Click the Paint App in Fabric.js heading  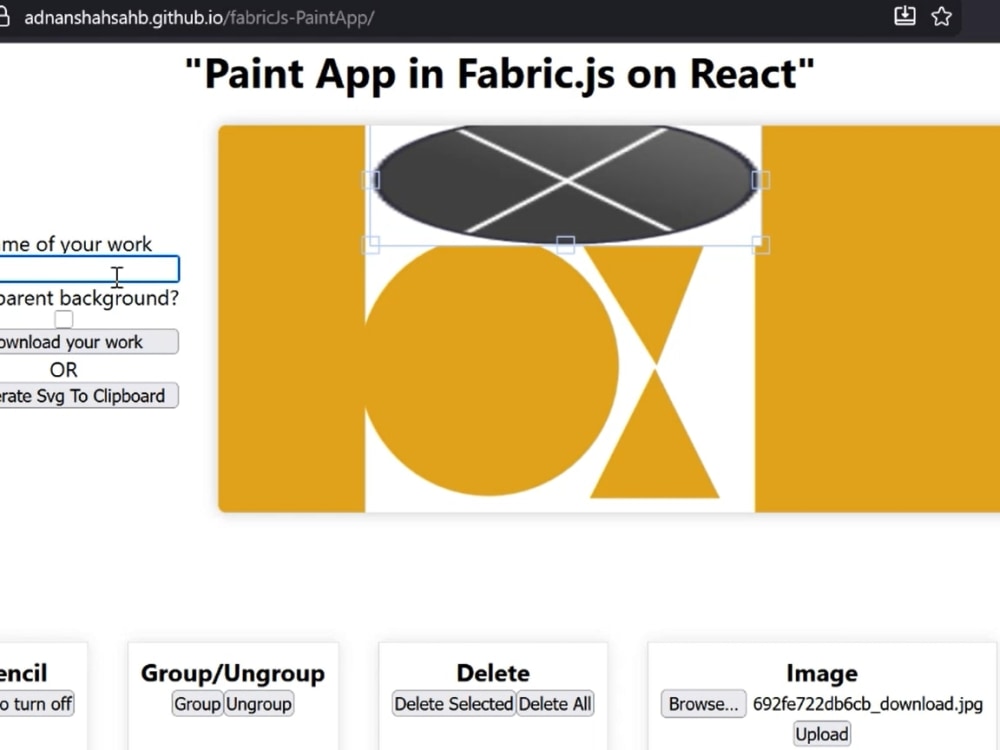(500, 75)
